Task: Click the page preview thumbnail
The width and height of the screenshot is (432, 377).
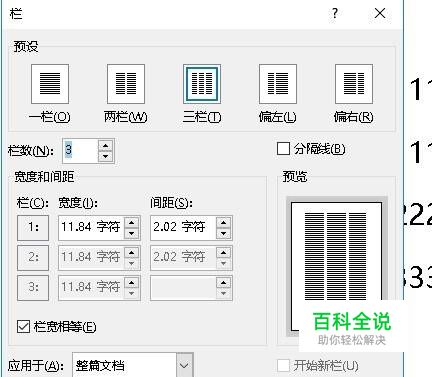Action: coord(337,266)
